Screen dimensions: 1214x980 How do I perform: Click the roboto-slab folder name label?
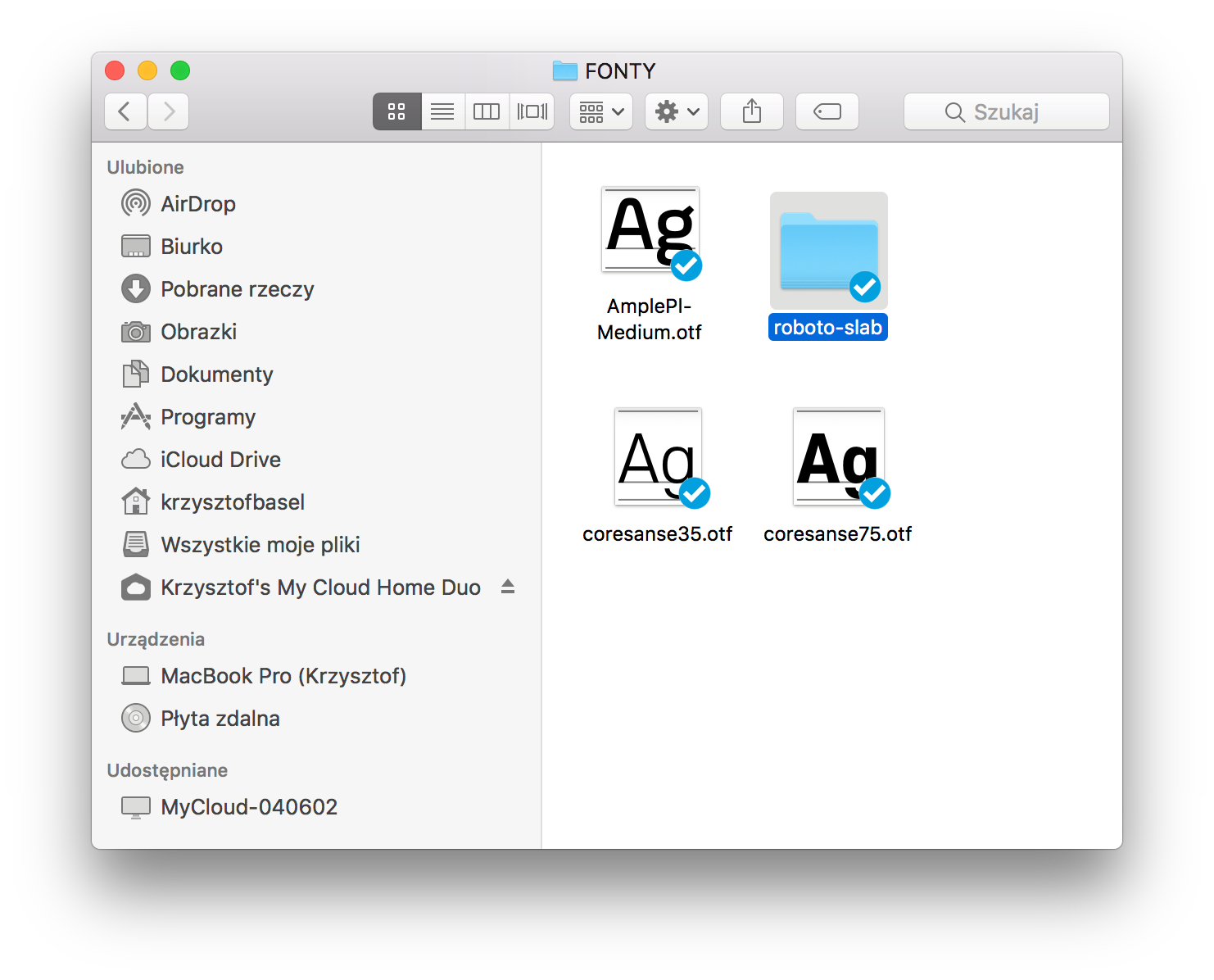(x=828, y=327)
